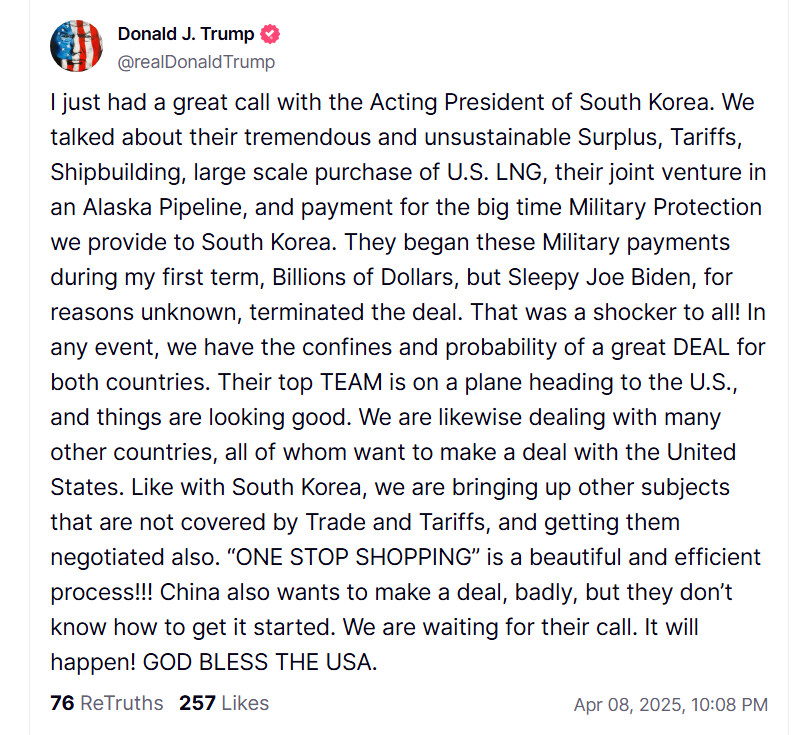This screenshot has height=735, width=802.
Task: Click the number 257 before Likes
Action: (x=197, y=703)
